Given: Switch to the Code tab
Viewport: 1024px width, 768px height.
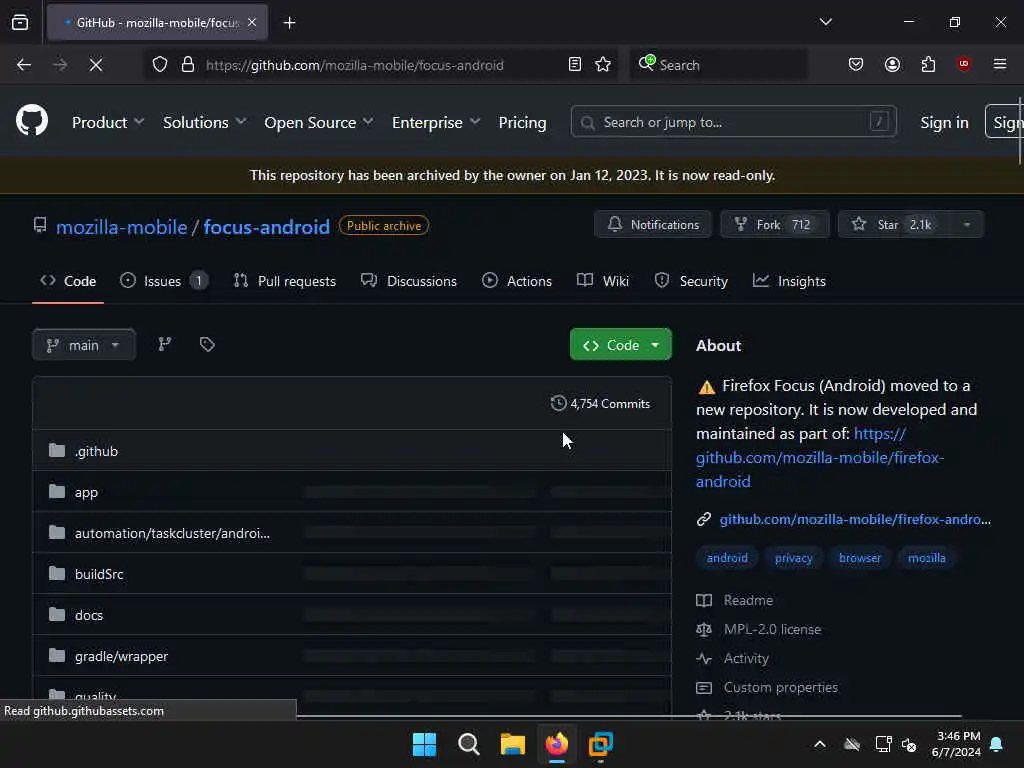Looking at the screenshot, I should coord(68,281).
